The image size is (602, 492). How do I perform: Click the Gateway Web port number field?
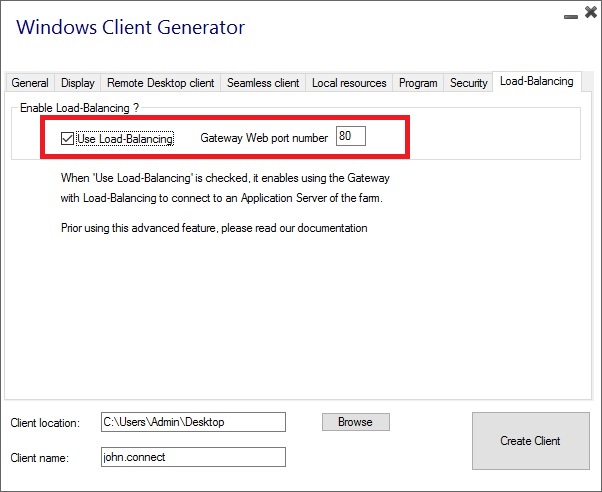(351, 137)
